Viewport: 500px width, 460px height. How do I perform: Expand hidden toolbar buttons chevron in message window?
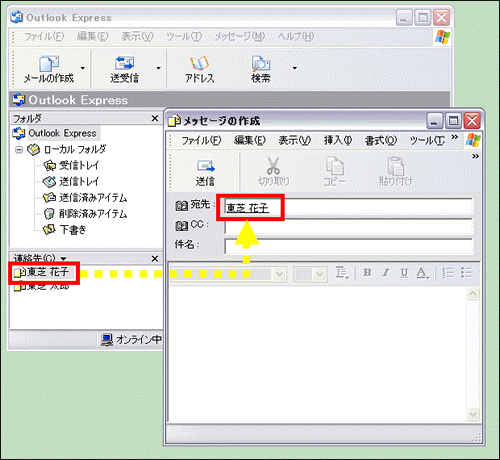(475, 156)
